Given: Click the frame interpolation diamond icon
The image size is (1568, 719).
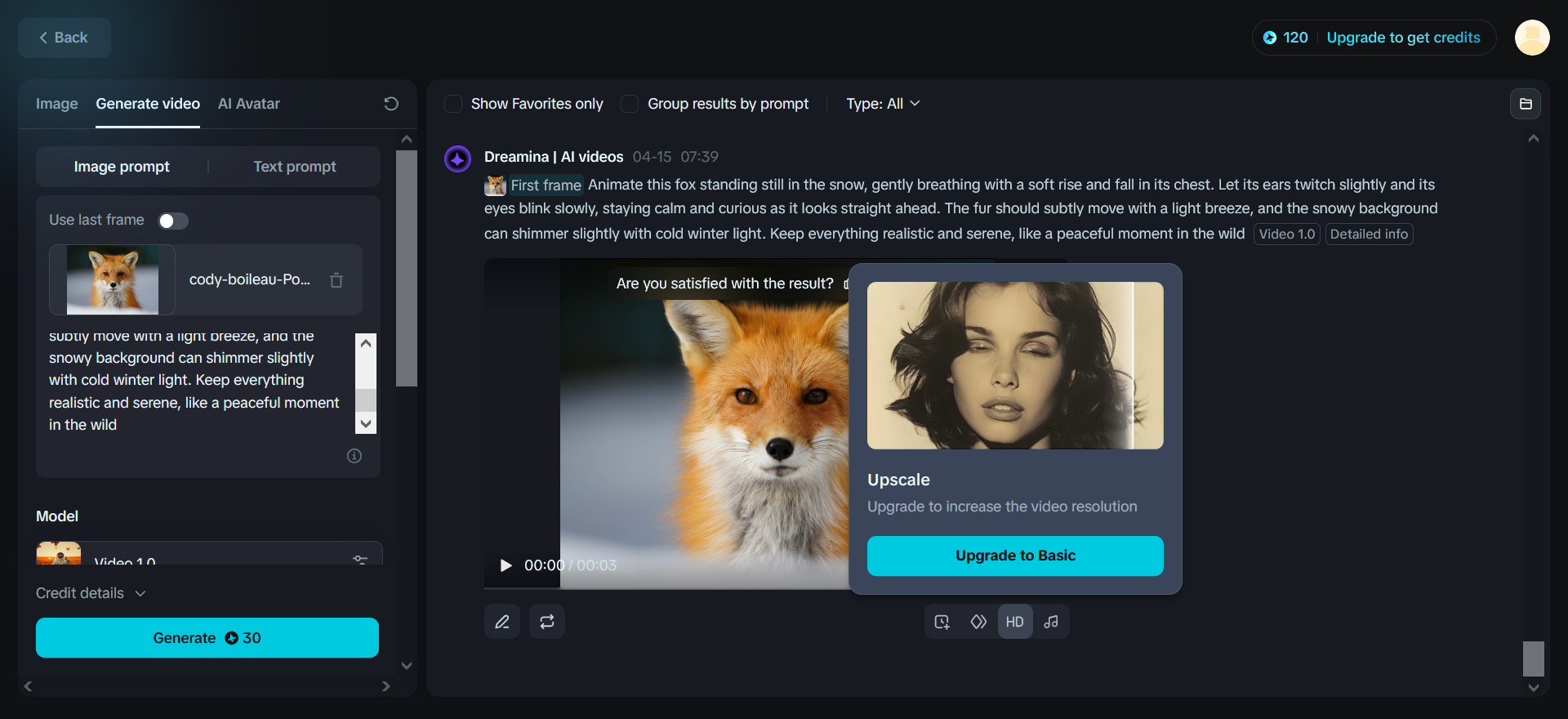Looking at the screenshot, I should (x=978, y=622).
